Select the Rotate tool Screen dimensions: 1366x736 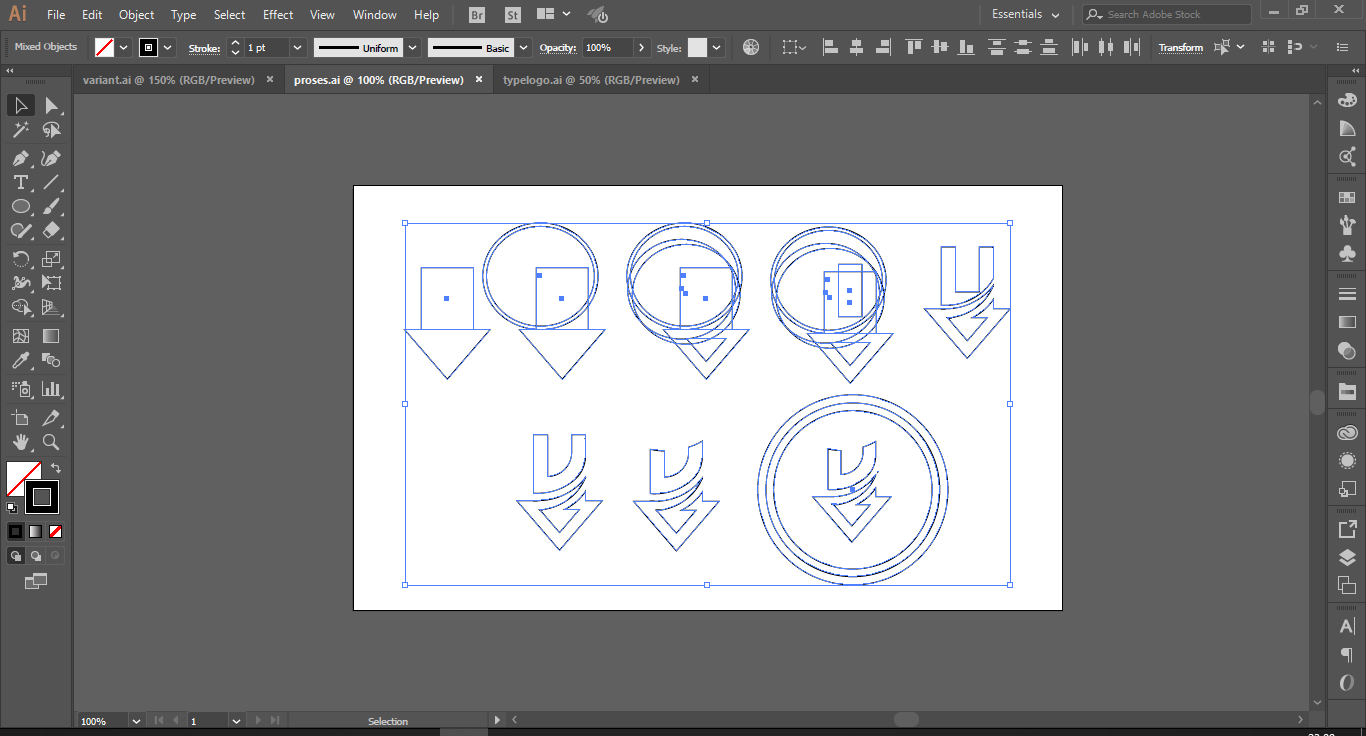click(x=21, y=259)
